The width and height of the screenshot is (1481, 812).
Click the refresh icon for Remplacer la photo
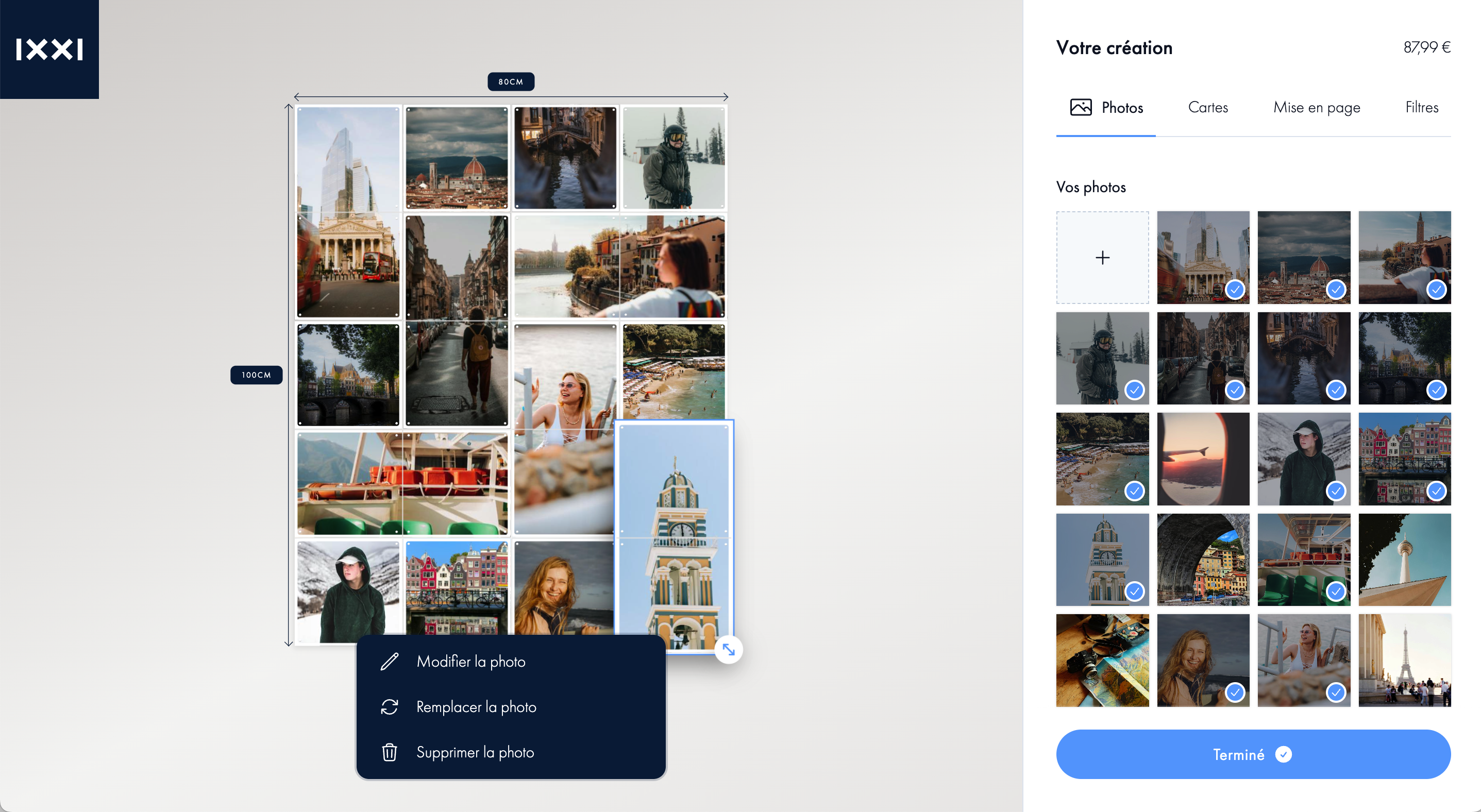(x=389, y=707)
